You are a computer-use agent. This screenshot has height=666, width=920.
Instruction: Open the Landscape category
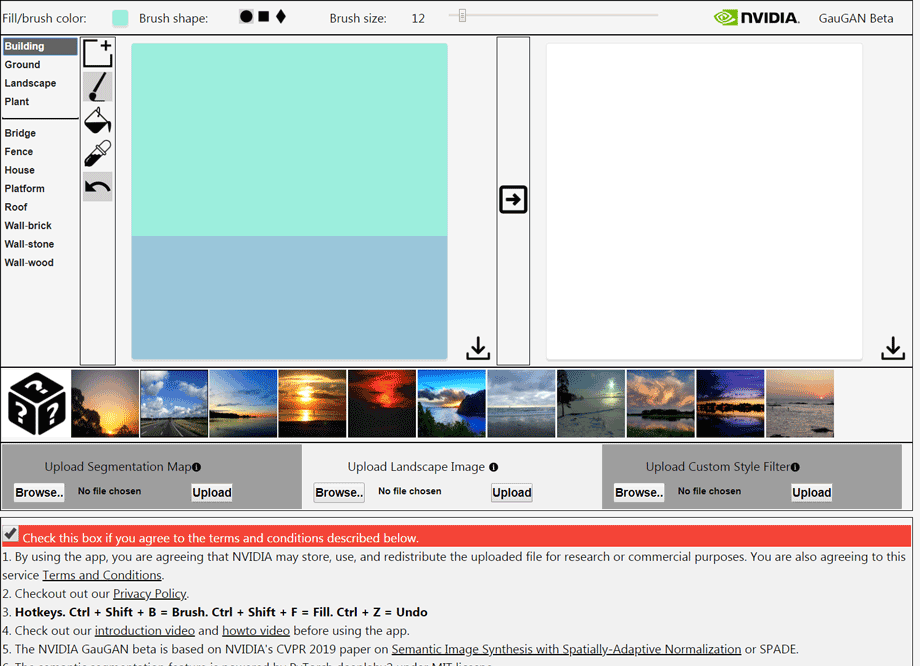[x=30, y=83]
